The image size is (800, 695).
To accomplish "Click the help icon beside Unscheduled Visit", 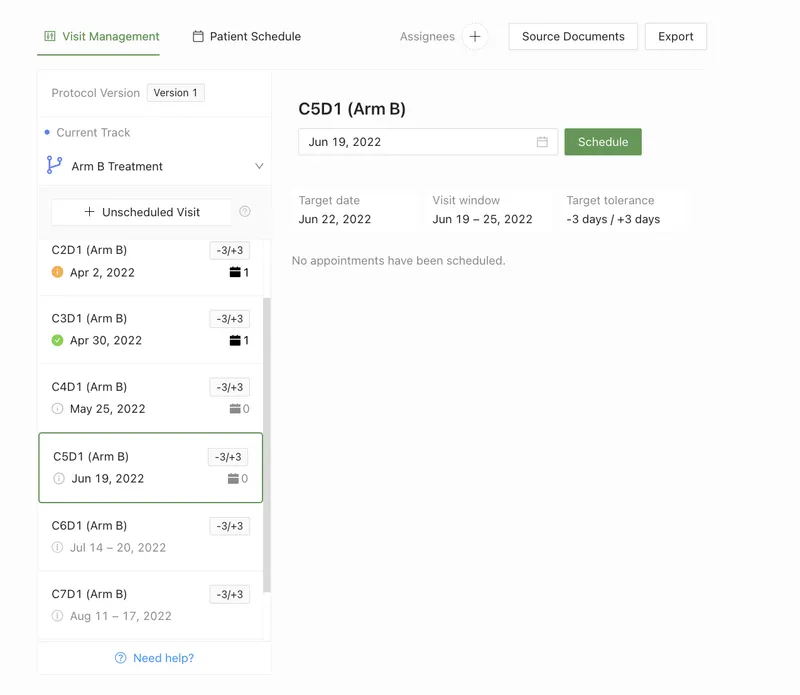I will click(245, 212).
